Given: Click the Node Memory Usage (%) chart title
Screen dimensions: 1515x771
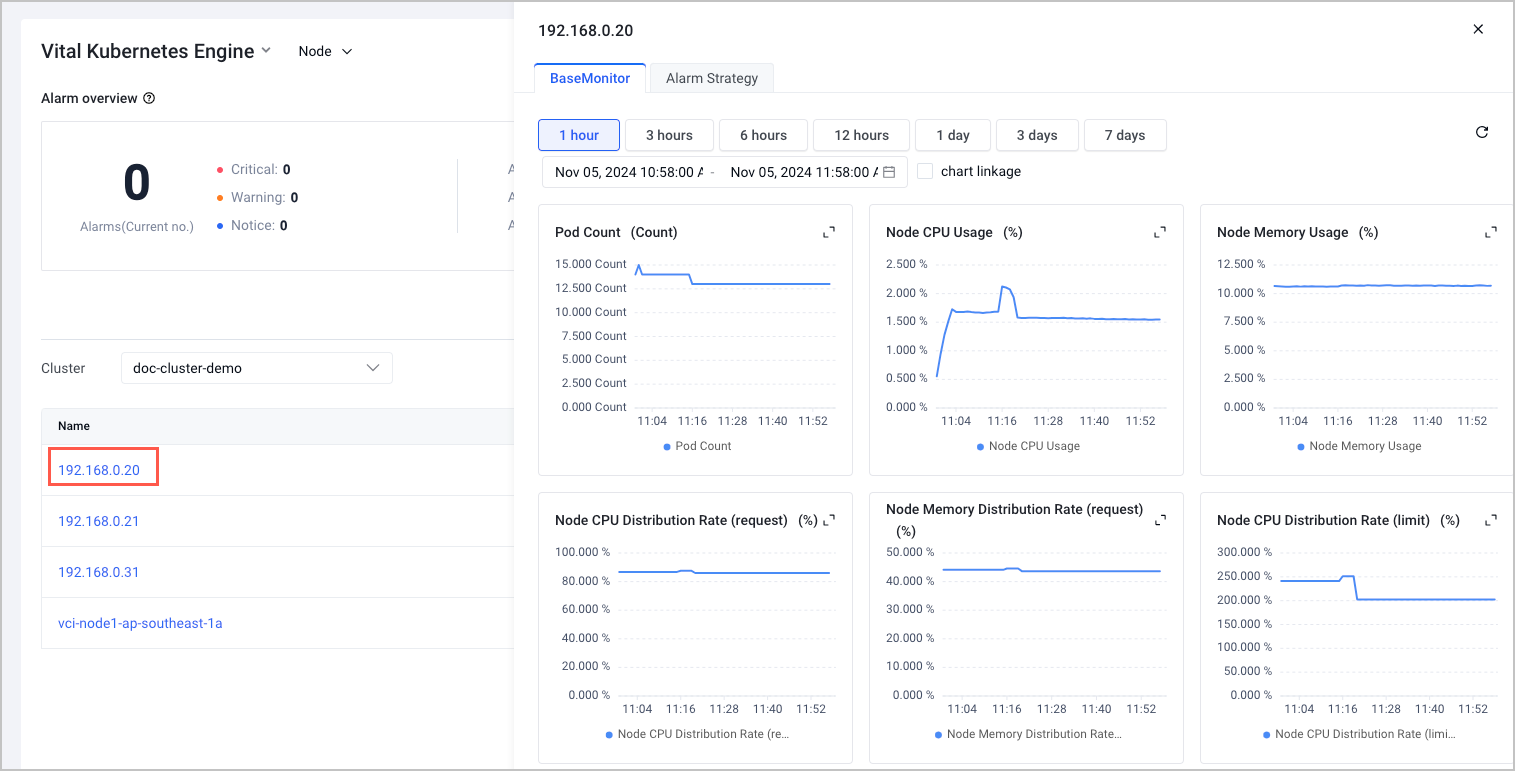Looking at the screenshot, I should [x=1297, y=232].
